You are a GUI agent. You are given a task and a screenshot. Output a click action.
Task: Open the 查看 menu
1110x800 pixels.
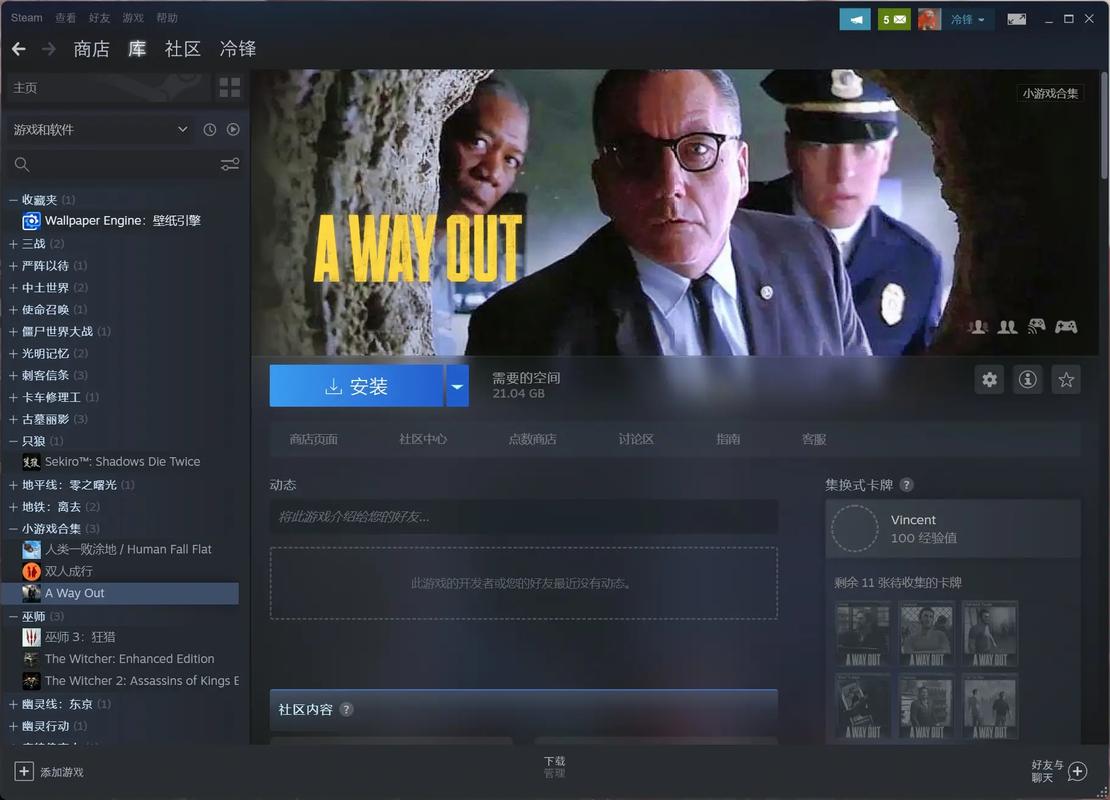coord(65,18)
